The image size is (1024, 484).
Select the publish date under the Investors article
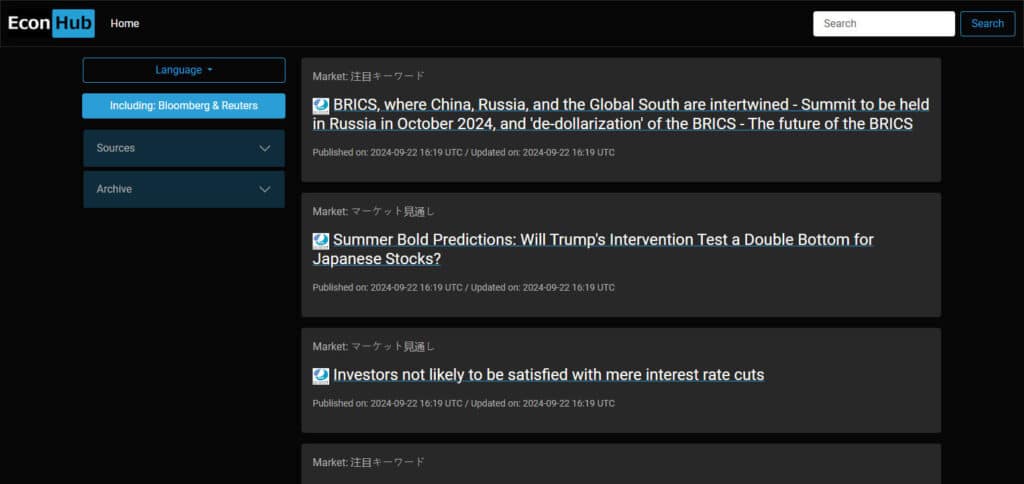[463, 404]
